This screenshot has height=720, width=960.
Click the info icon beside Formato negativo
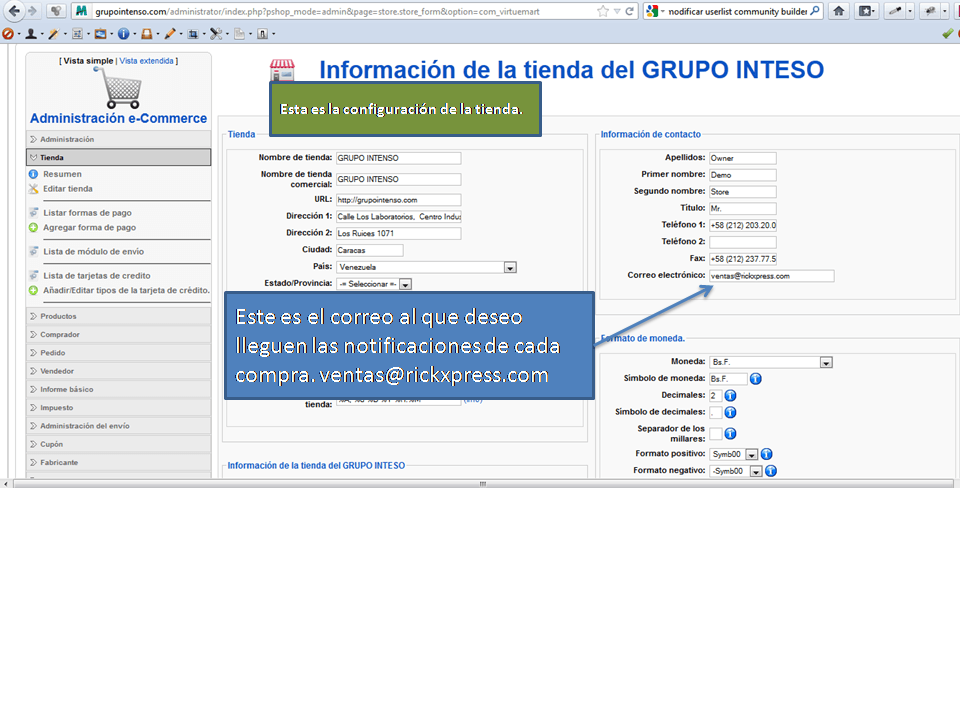coord(771,471)
